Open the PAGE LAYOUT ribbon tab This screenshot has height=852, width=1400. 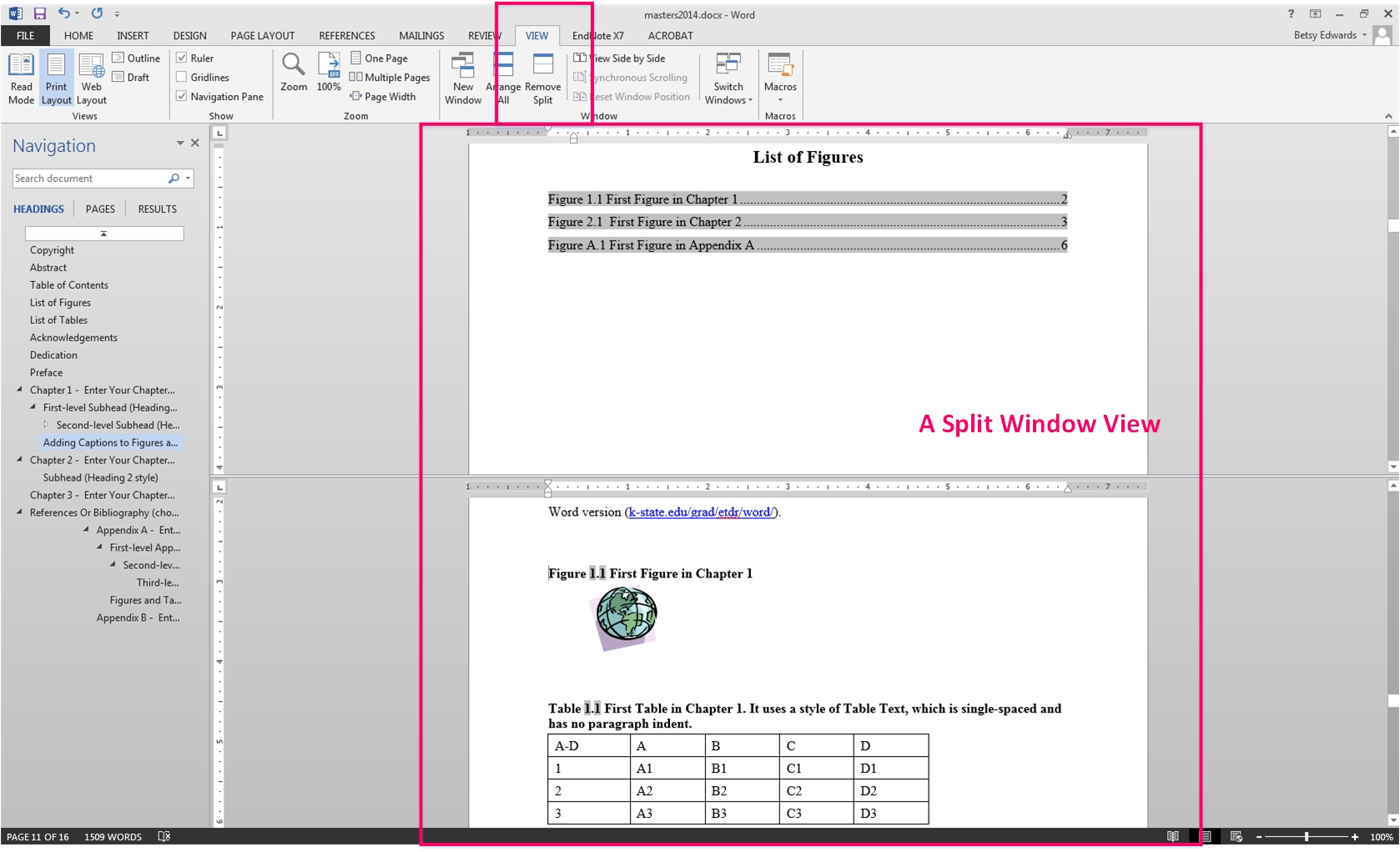point(262,36)
